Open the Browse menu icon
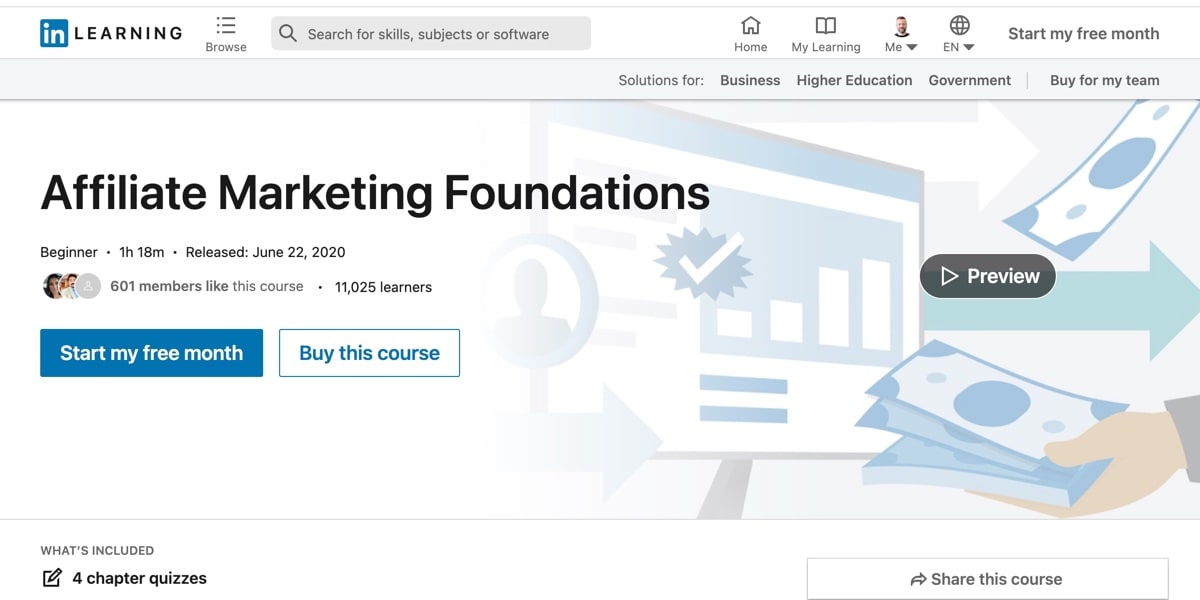Screen dimensions: 1200x600 (x=226, y=25)
